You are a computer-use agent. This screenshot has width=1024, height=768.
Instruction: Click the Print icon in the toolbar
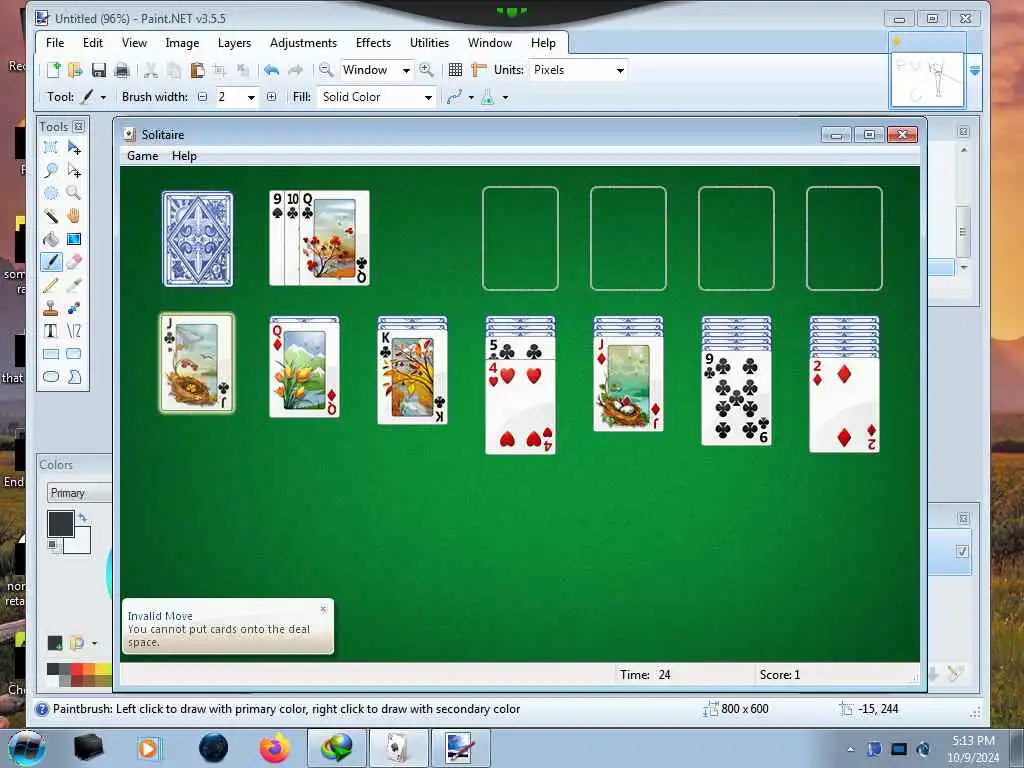(121, 70)
